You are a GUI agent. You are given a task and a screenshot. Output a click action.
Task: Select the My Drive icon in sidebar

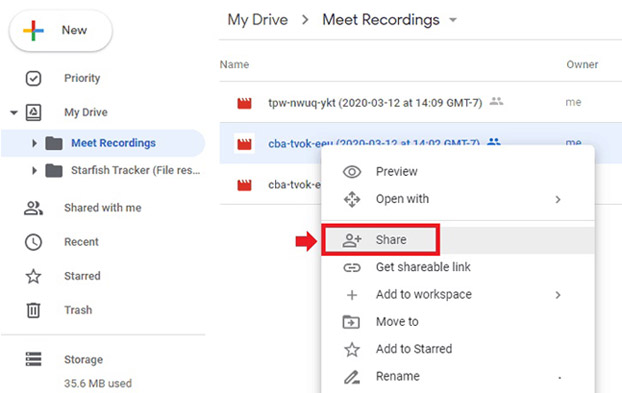tap(33, 112)
